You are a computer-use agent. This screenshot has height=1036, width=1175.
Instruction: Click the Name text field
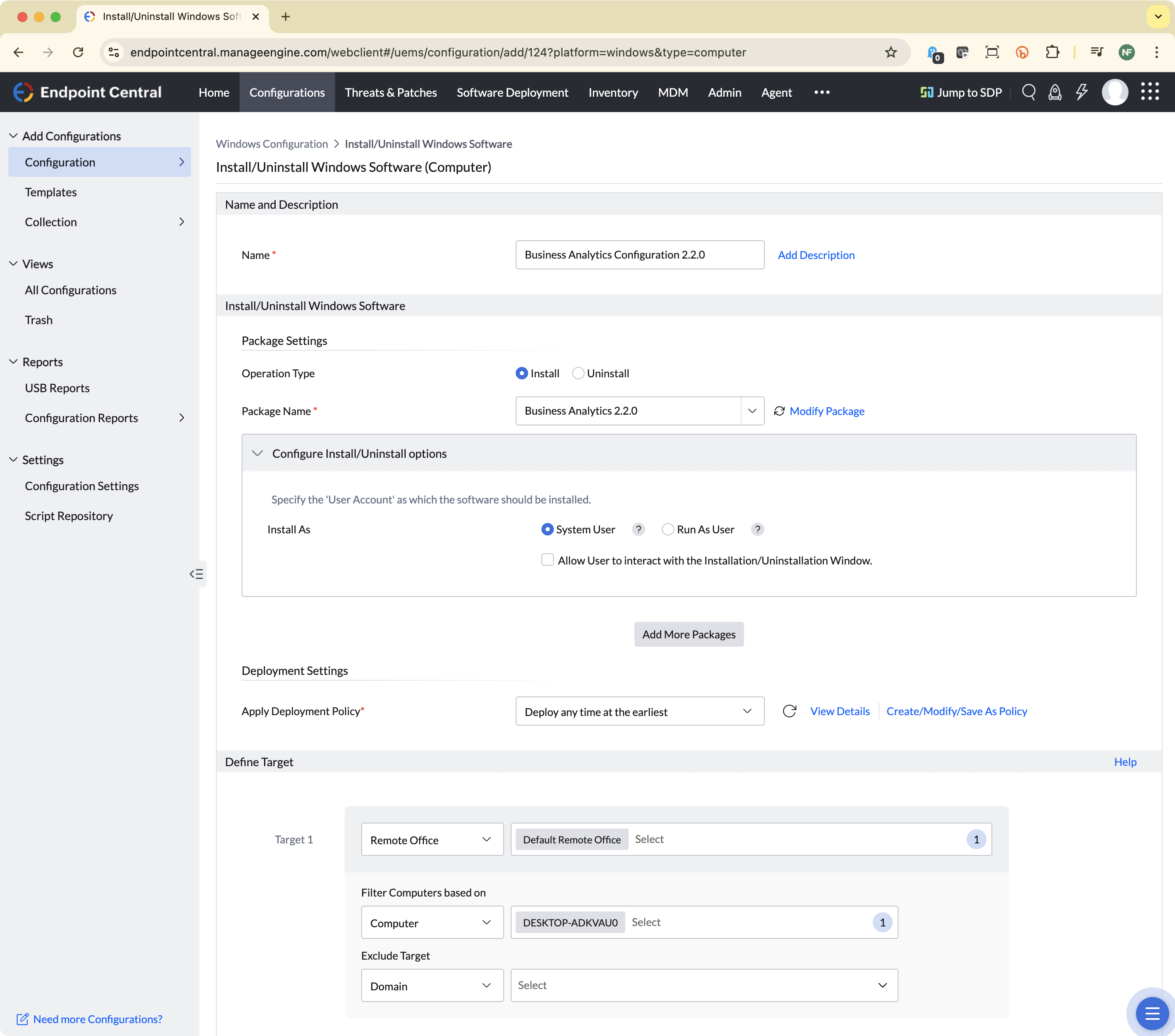pyautogui.click(x=640, y=254)
